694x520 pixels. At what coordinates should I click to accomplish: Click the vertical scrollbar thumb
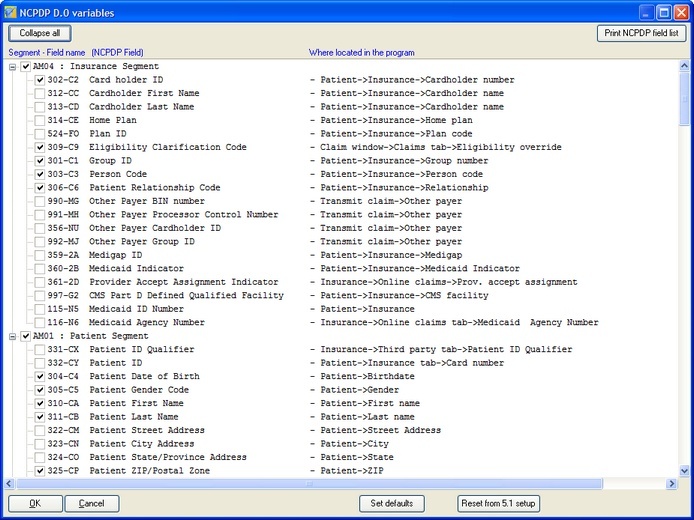pyautogui.click(x=684, y=99)
